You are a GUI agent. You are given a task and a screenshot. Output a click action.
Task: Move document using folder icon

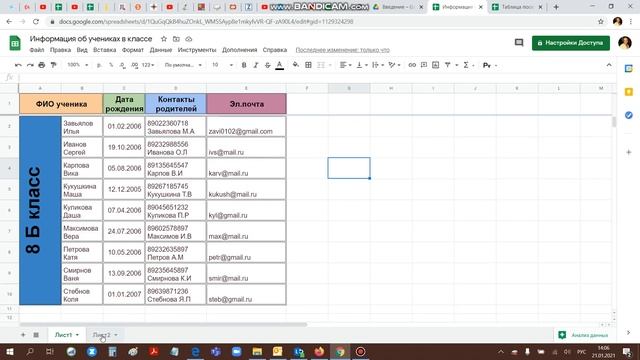(176, 39)
